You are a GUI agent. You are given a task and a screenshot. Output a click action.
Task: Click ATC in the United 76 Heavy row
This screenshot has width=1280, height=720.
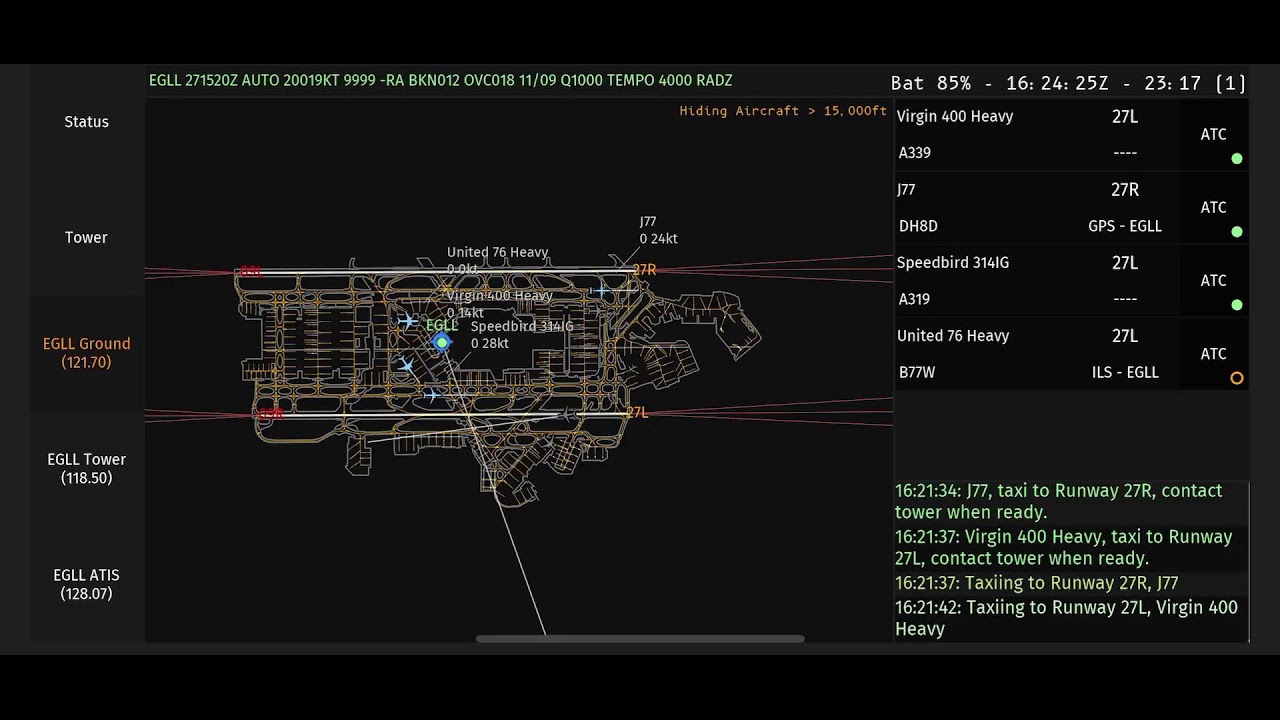1213,354
